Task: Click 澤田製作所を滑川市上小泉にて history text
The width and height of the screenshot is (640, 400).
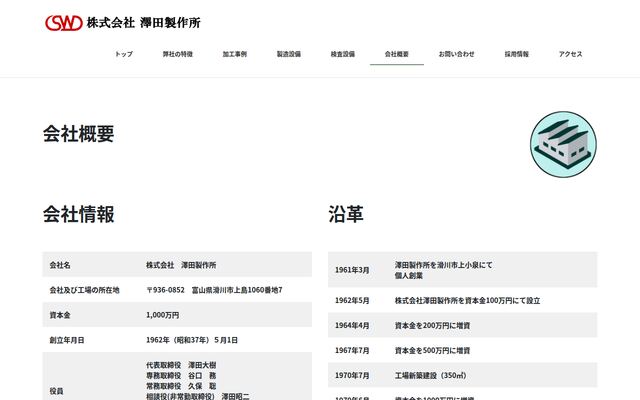Action: (443, 265)
